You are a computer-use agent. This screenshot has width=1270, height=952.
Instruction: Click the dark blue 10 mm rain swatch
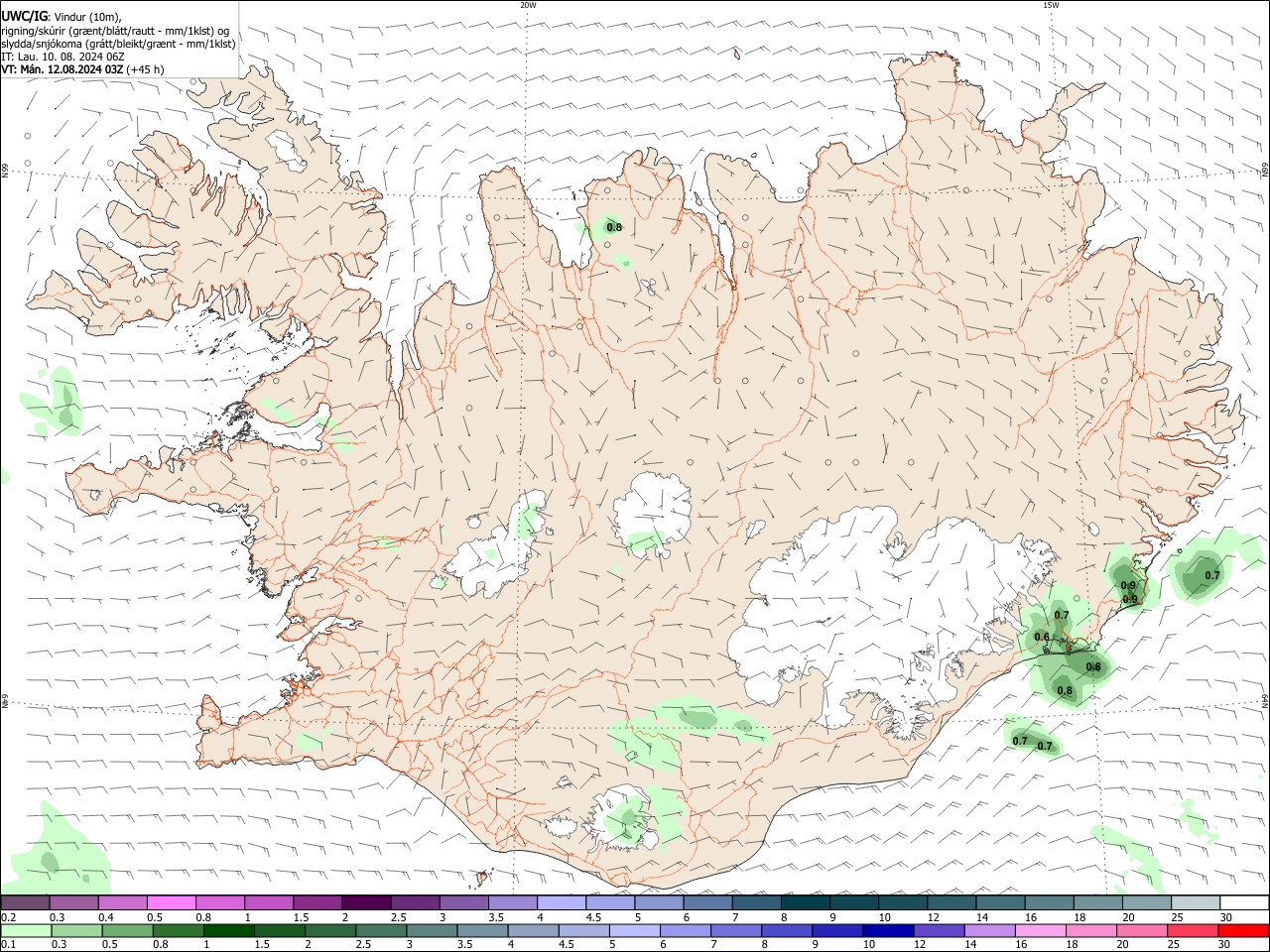(x=887, y=930)
